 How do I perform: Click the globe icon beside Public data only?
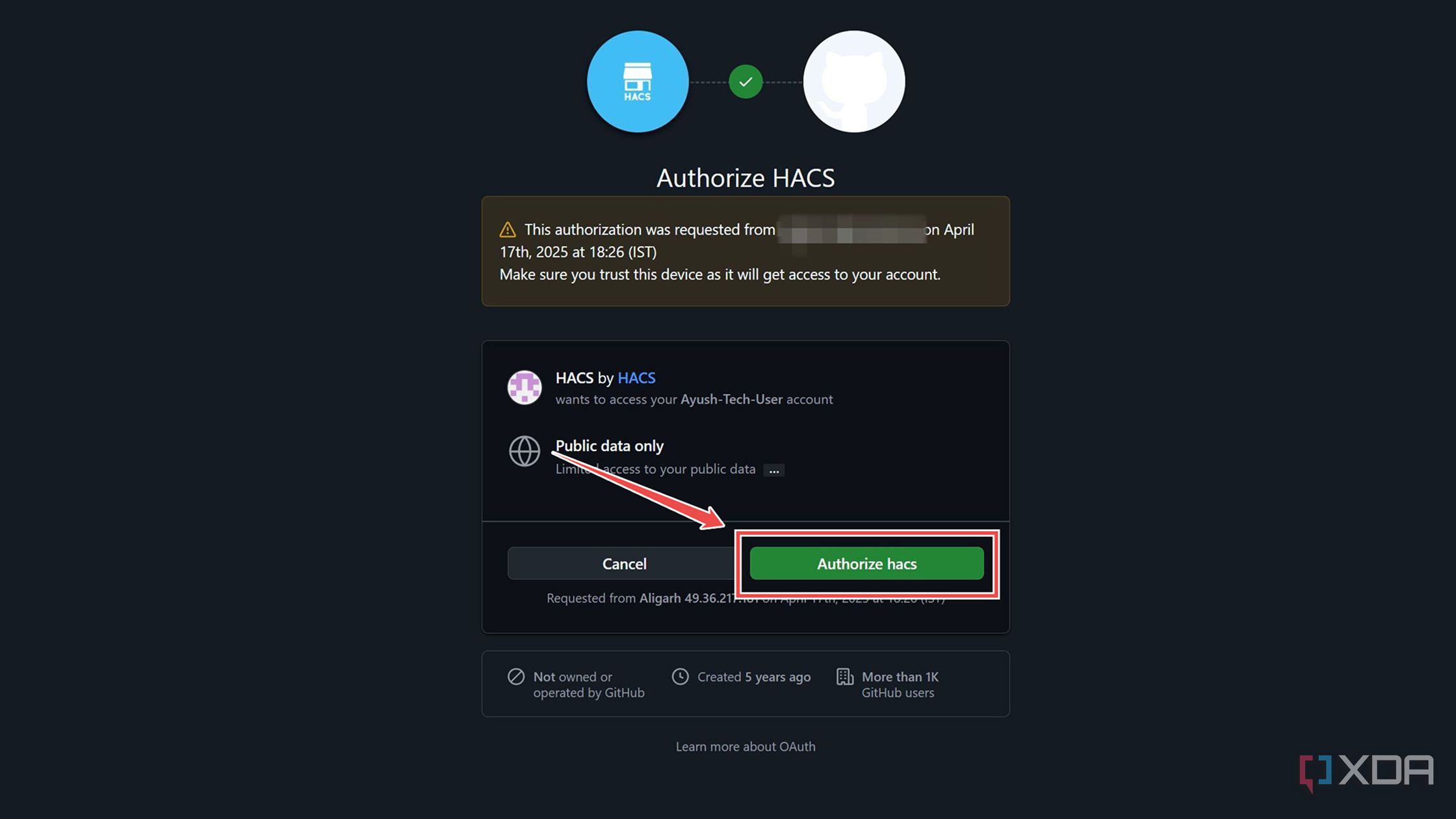click(x=525, y=451)
